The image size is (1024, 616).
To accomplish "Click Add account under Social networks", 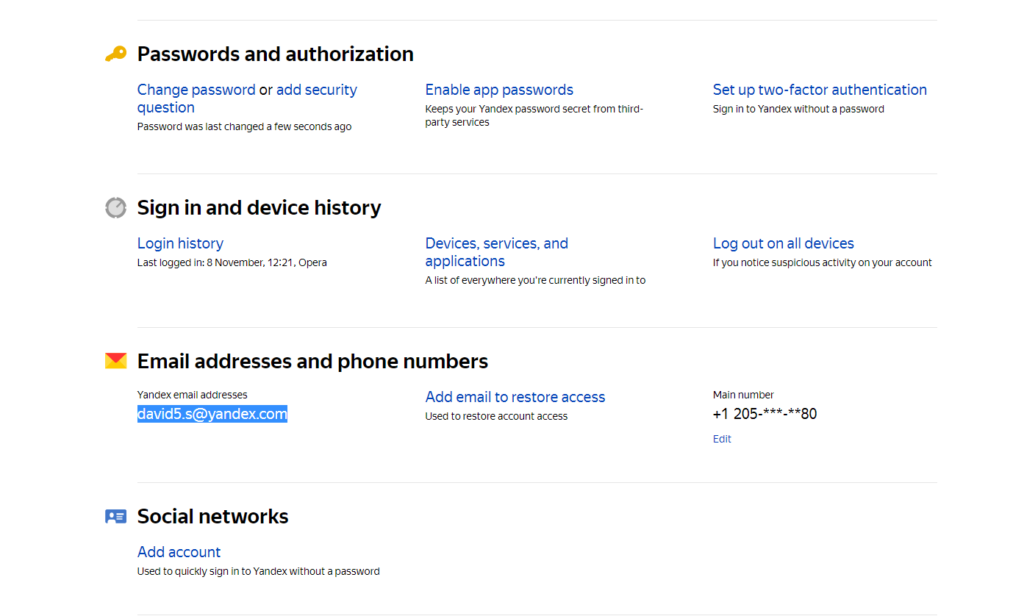I will 179,552.
